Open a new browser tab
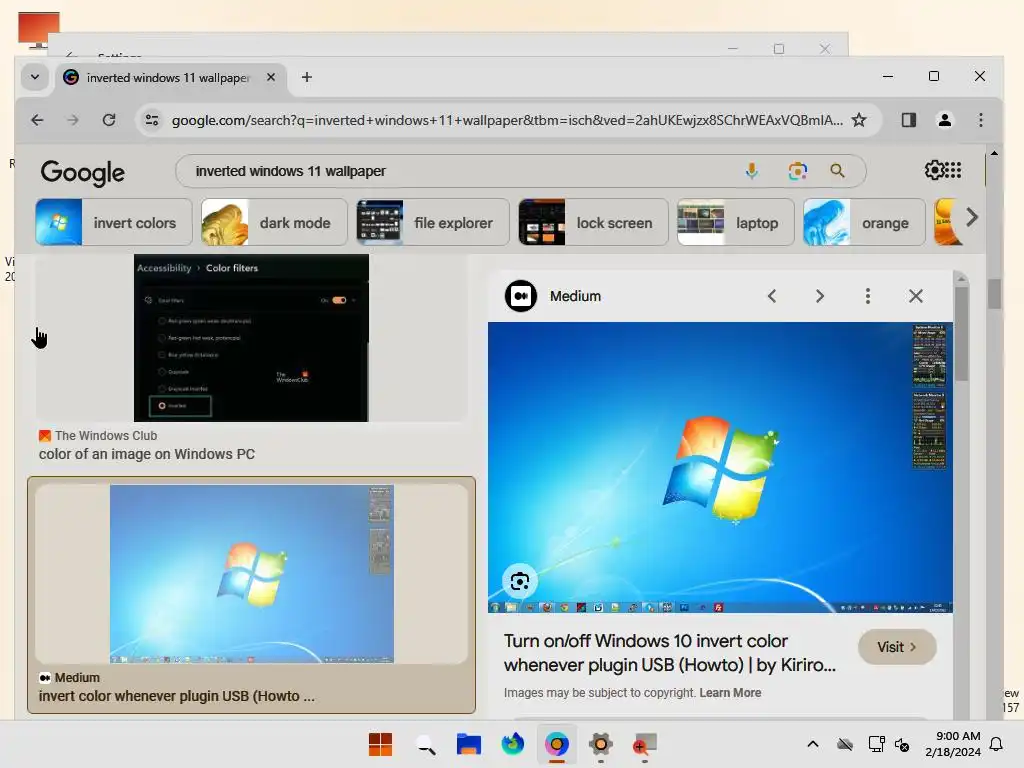The height and width of the screenshot is (768, 1024). pos(306,77)
